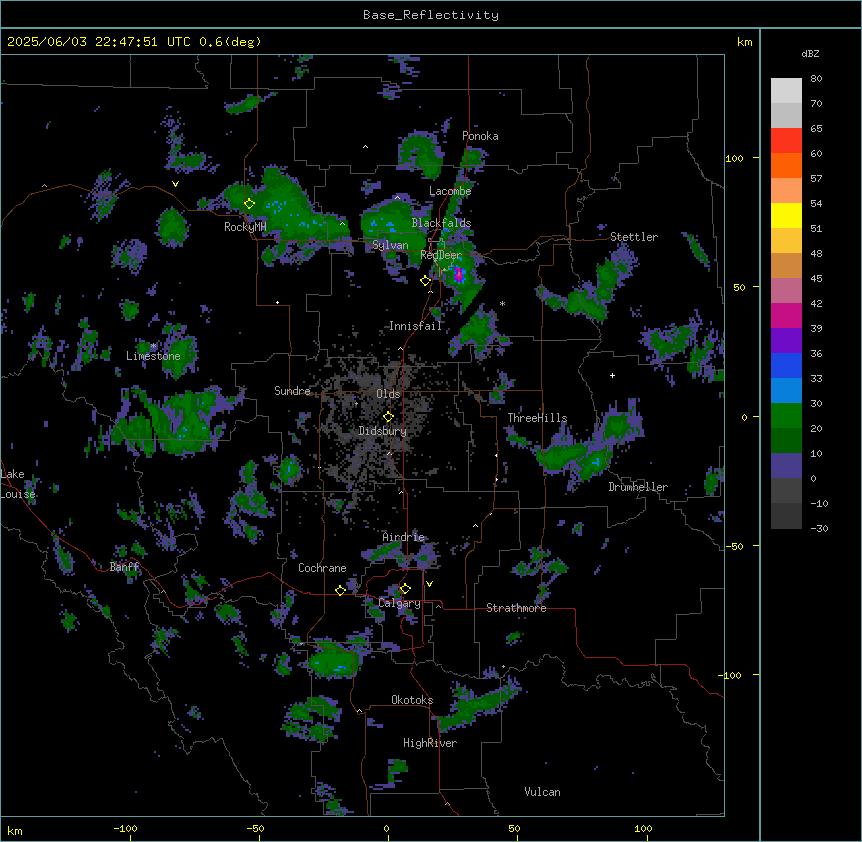Select the Stettler city label

634,237
